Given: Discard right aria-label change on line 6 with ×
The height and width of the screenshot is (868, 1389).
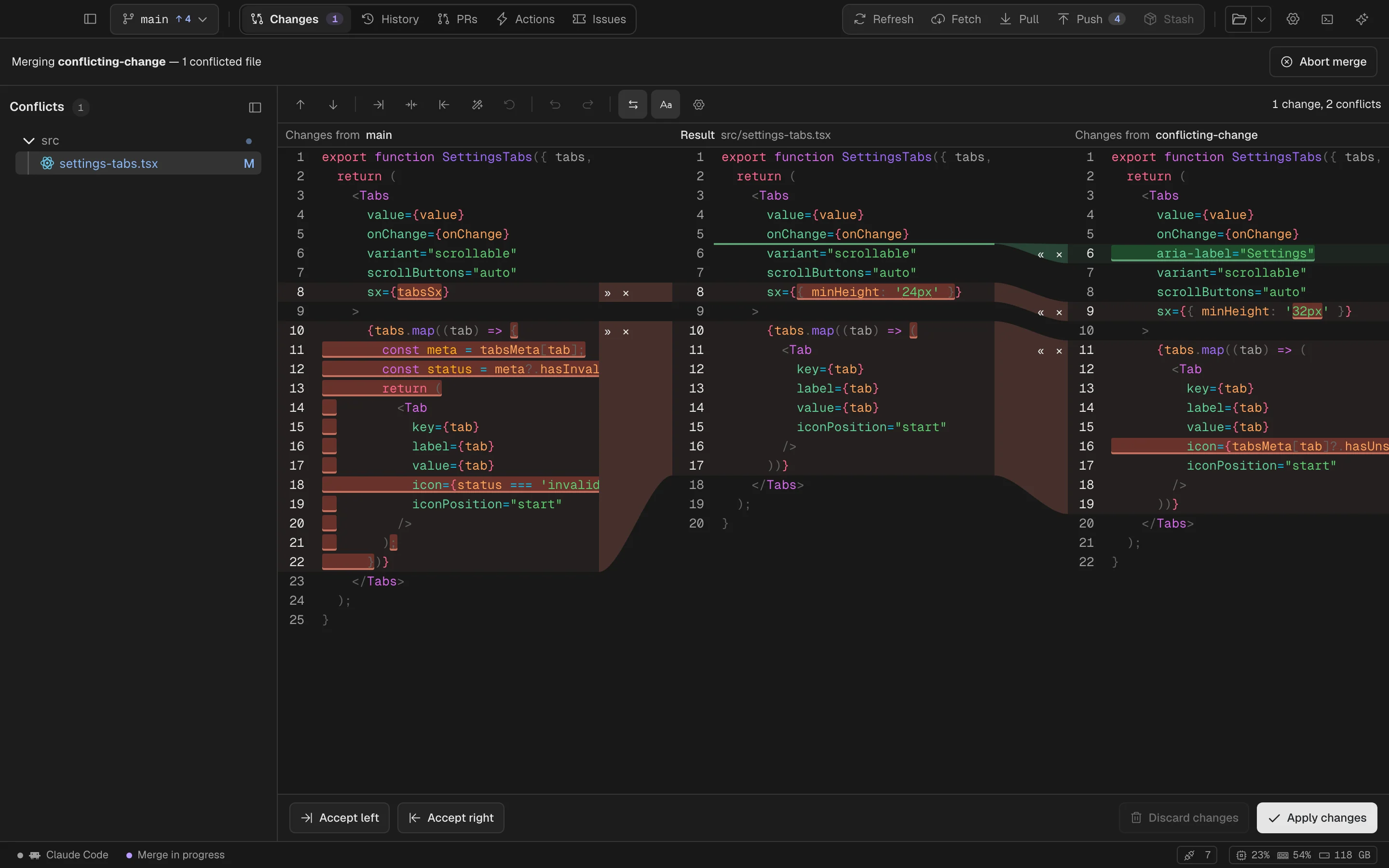Looking at the screenshot, I should coord(1059,254).
